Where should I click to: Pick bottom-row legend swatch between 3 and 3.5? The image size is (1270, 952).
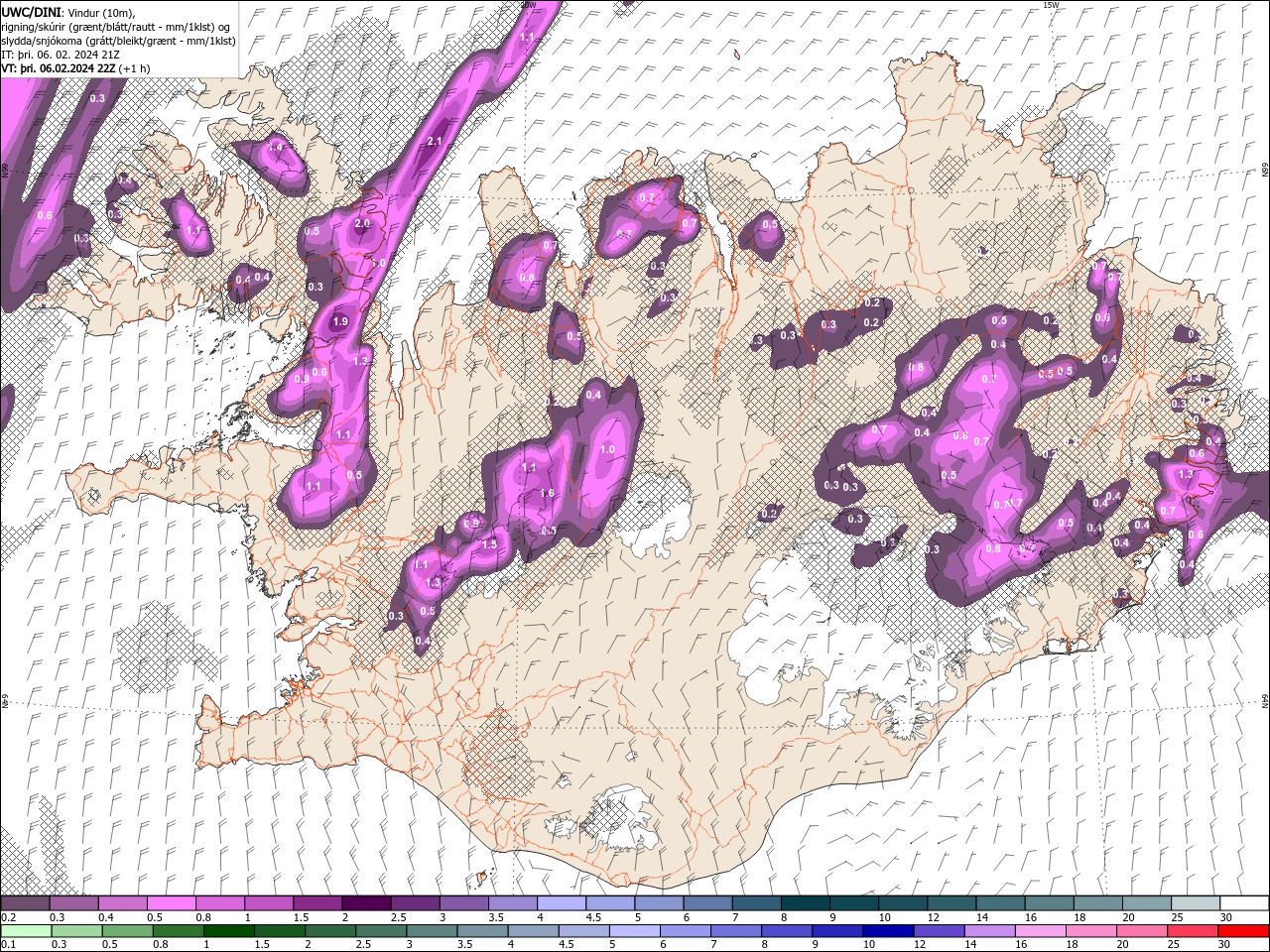(x=432, y=930)
